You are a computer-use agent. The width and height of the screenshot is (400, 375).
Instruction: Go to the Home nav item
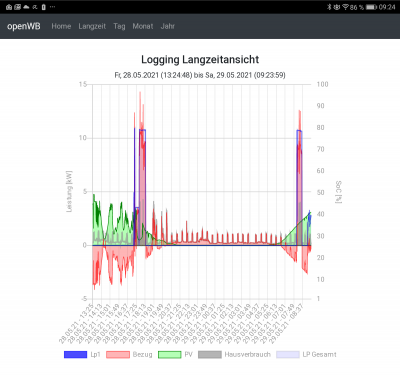coord(61,26)
